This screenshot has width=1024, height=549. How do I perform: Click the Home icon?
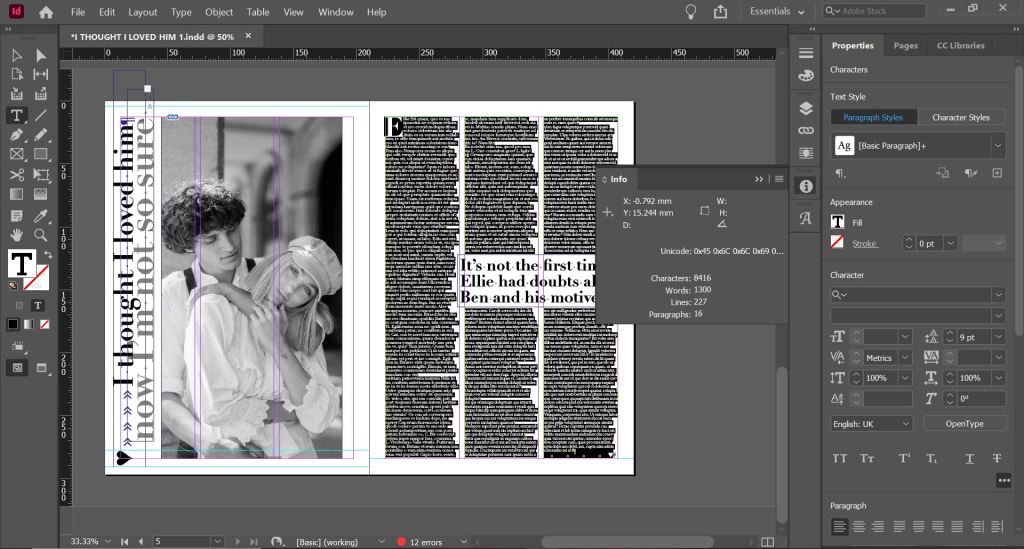tap(46, 12)
